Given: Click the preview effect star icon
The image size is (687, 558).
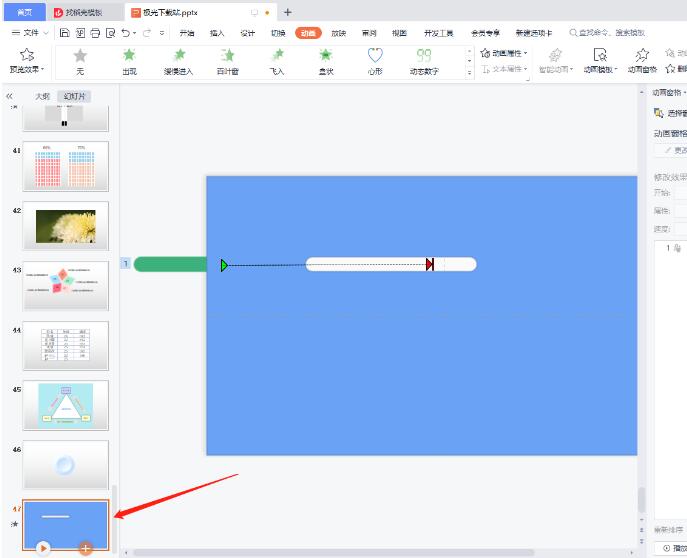Looking at the screenshot, I should 27,55.
